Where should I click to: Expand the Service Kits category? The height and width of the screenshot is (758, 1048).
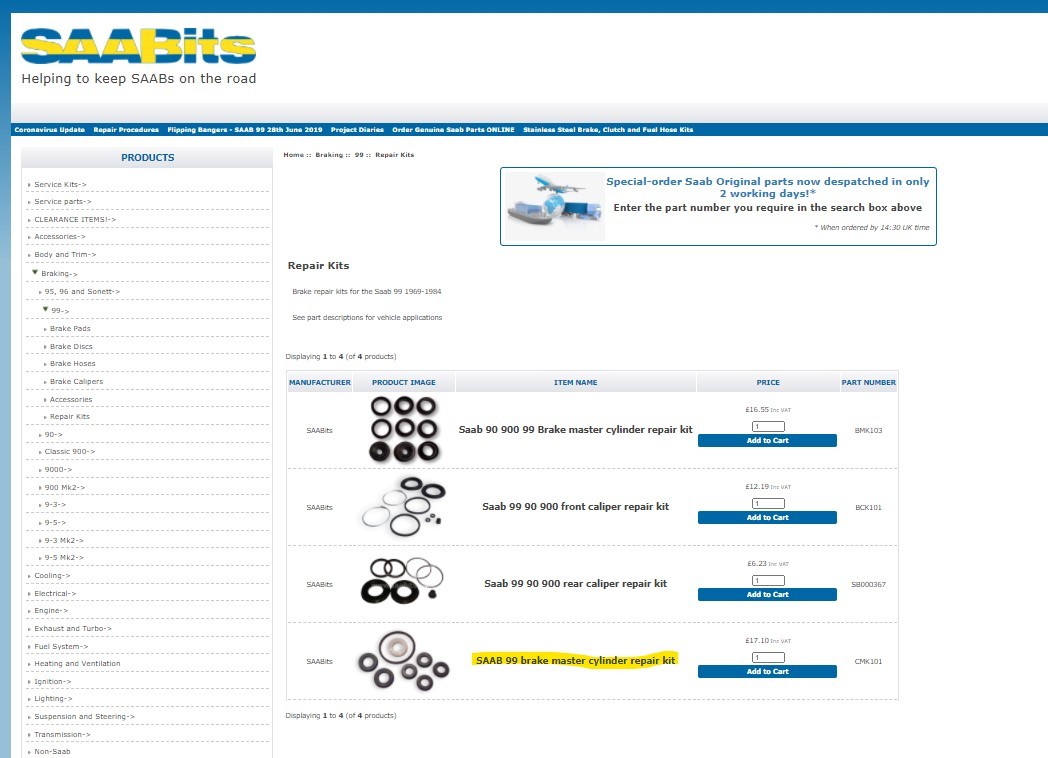60,184
